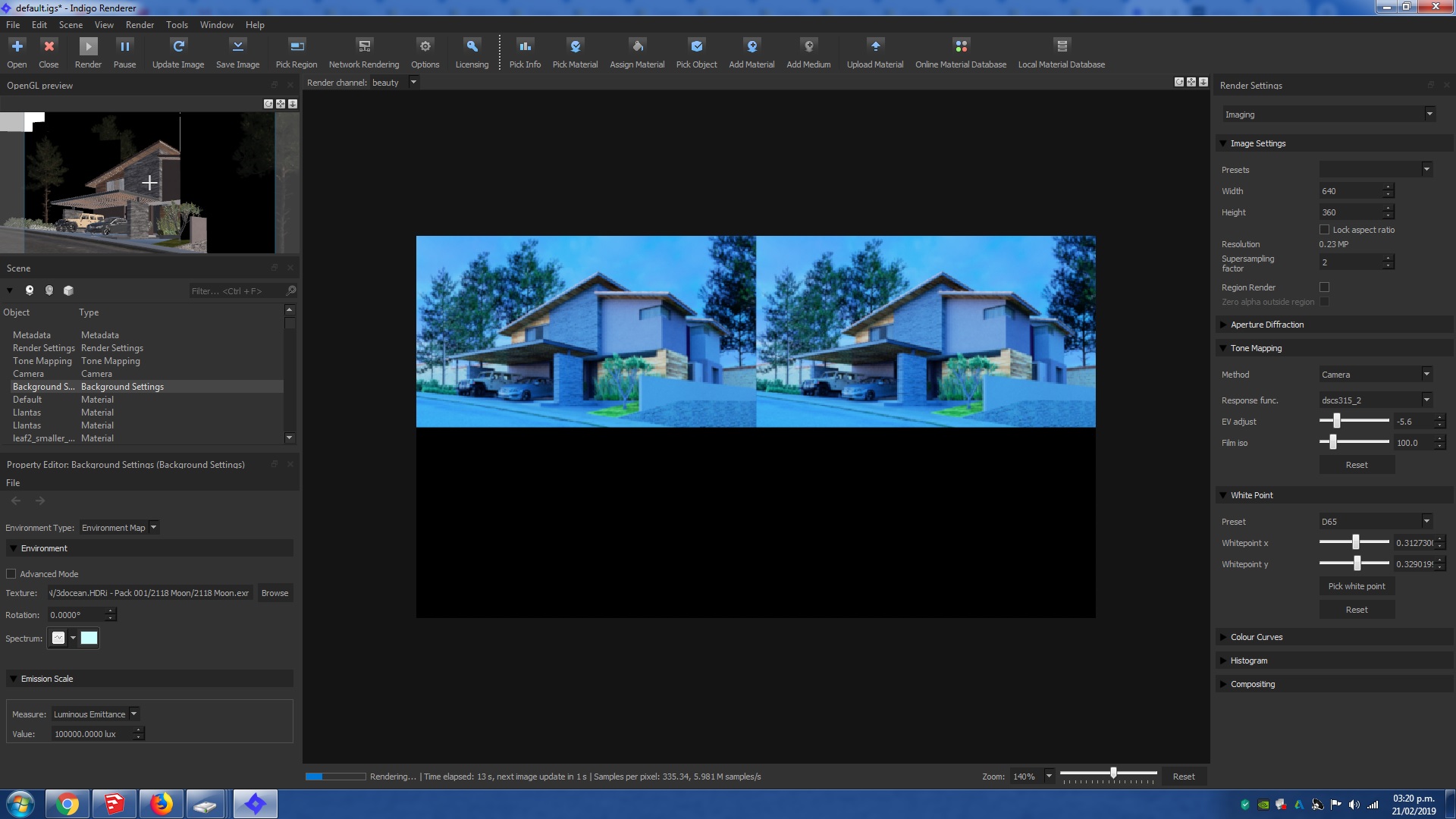The image size is (1456, 819).
Task: Click the Browse texture button
Action: (275, 593)
